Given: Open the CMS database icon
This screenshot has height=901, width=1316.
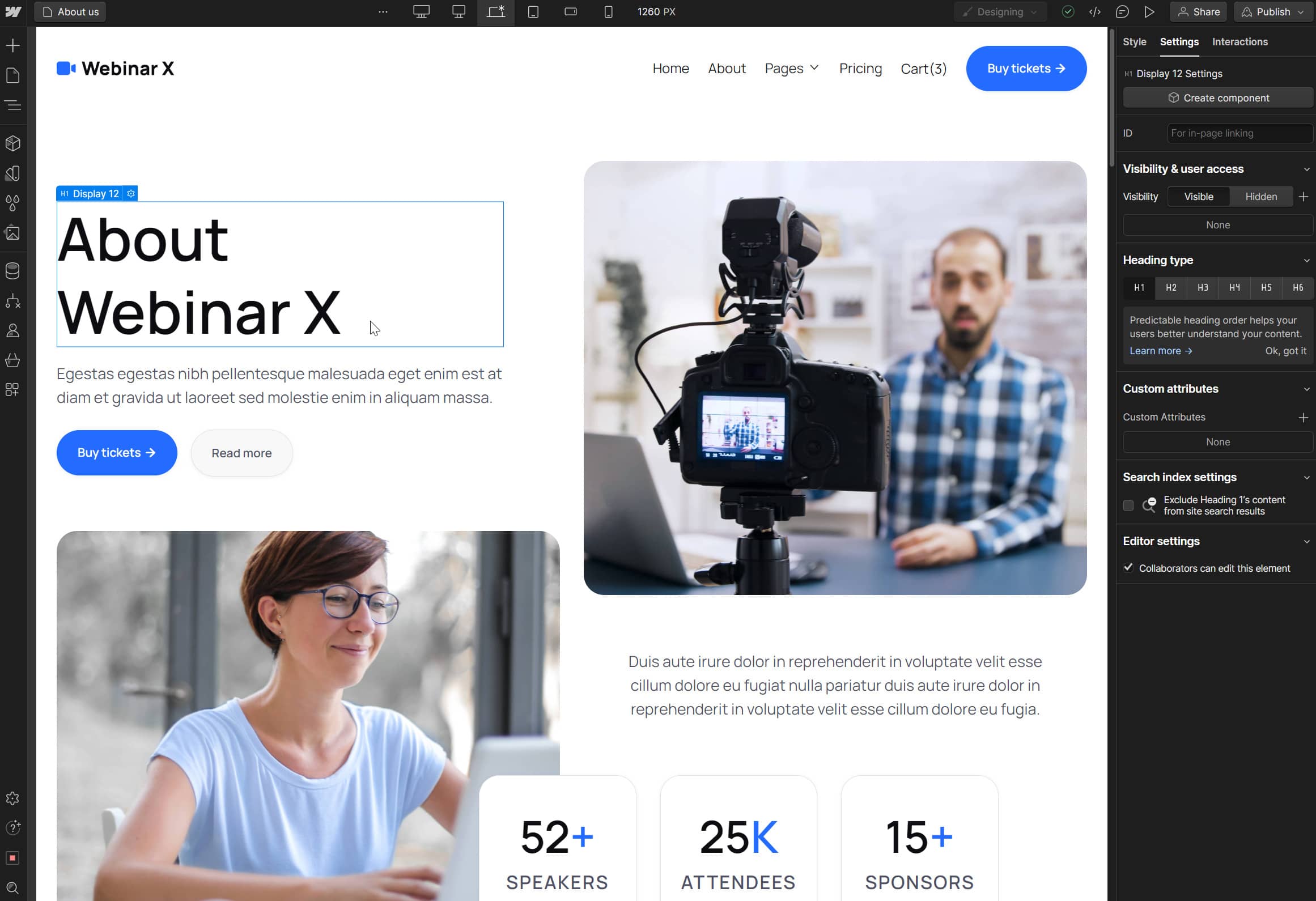Looking at the screenshot, I should (x=12, y=271).
